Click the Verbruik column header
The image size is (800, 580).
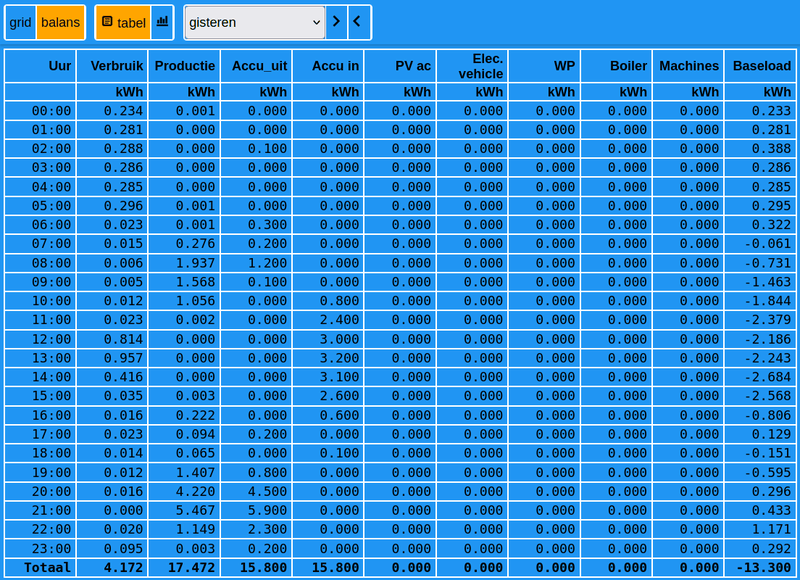click(112, 66)
